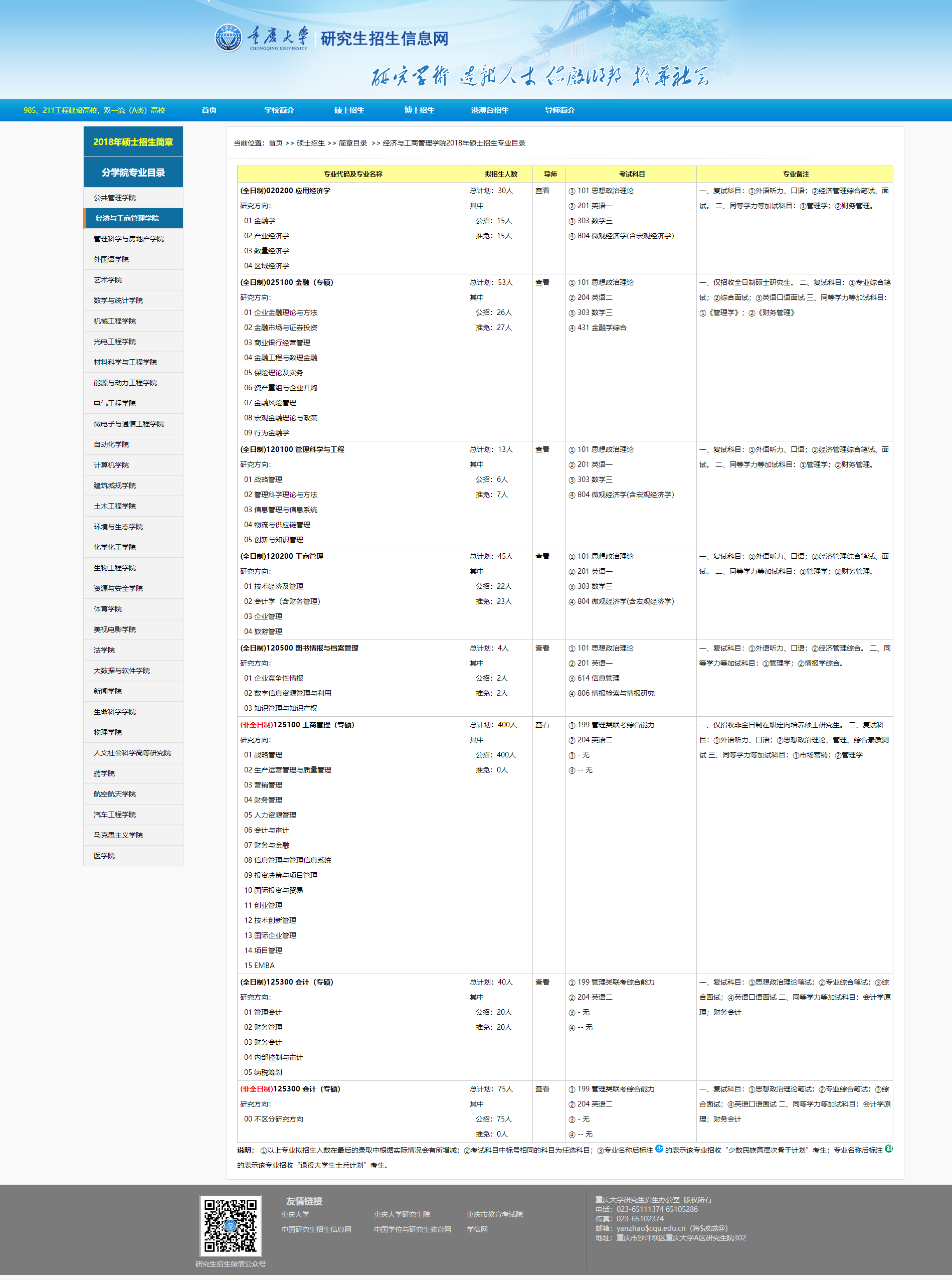This screenshot has height=1280, width=952.
Task: Click the 简章目录 breadcrumb link
Action: [353, 143]
